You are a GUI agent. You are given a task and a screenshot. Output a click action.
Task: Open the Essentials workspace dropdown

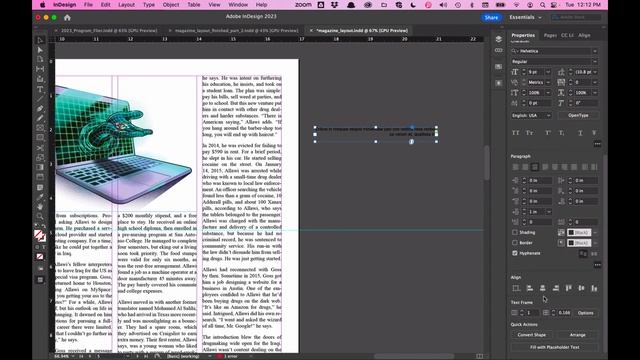tap(526, 18)
